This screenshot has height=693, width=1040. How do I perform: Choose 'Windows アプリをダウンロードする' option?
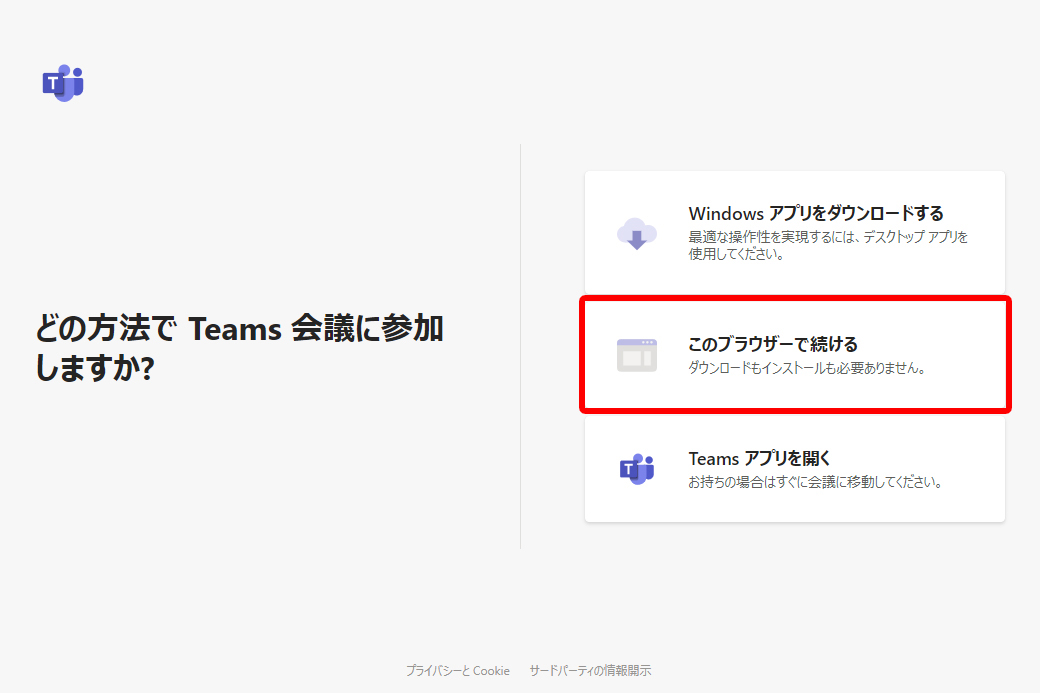tap(795, 233)
